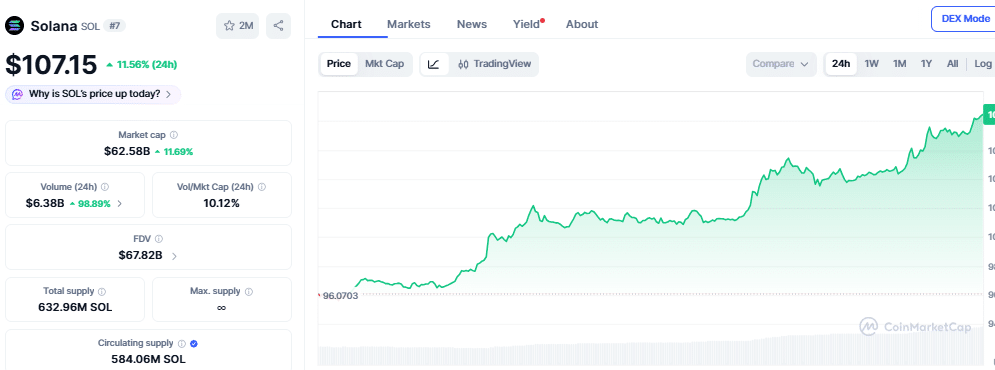Image resolution: width=995 pixels, height=370 pixels.
Task: Click the $107.15 price value
Action: [x=51, y=64]
